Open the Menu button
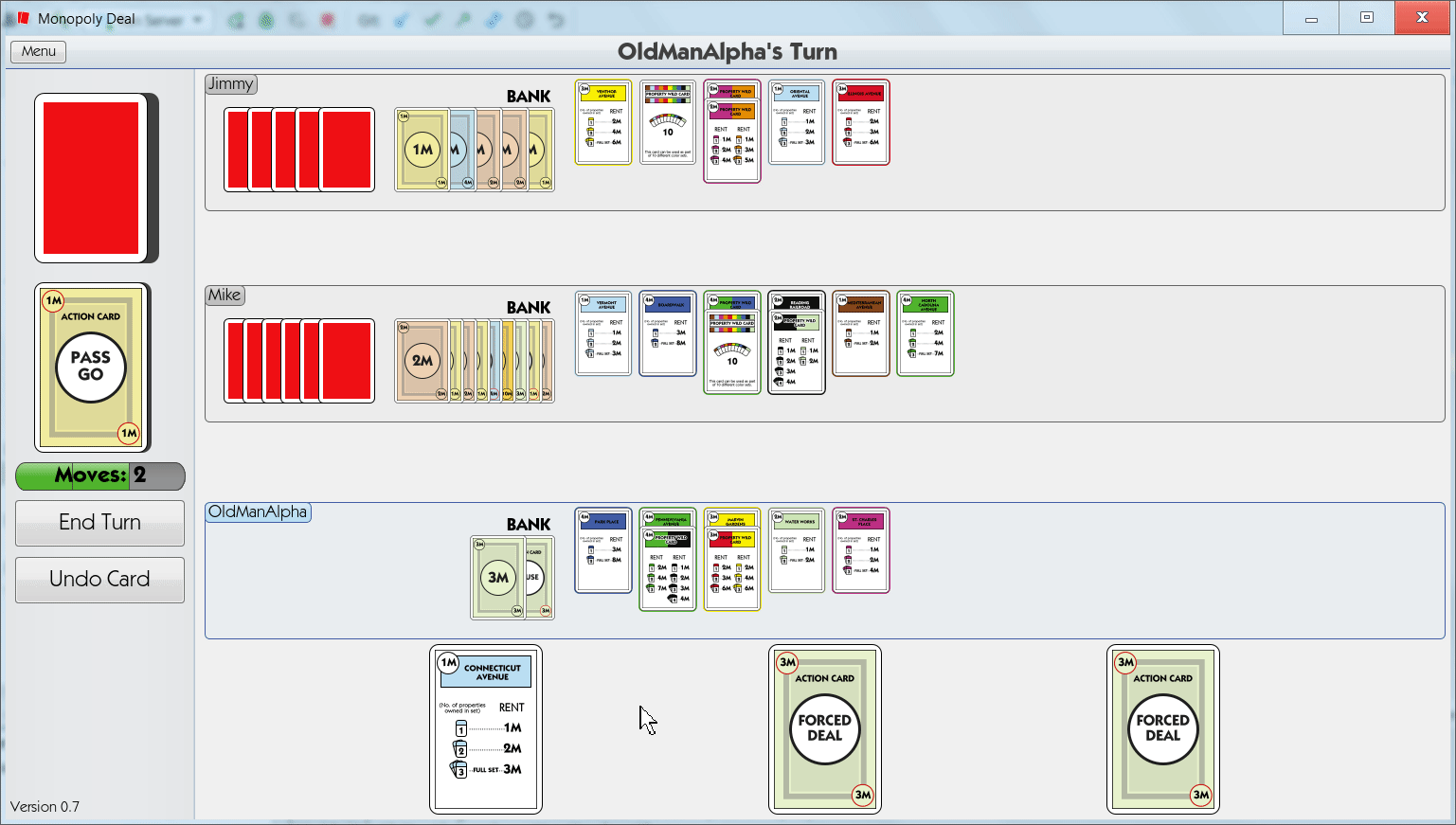Screen dimensions: 1456x825 [38, 52]
